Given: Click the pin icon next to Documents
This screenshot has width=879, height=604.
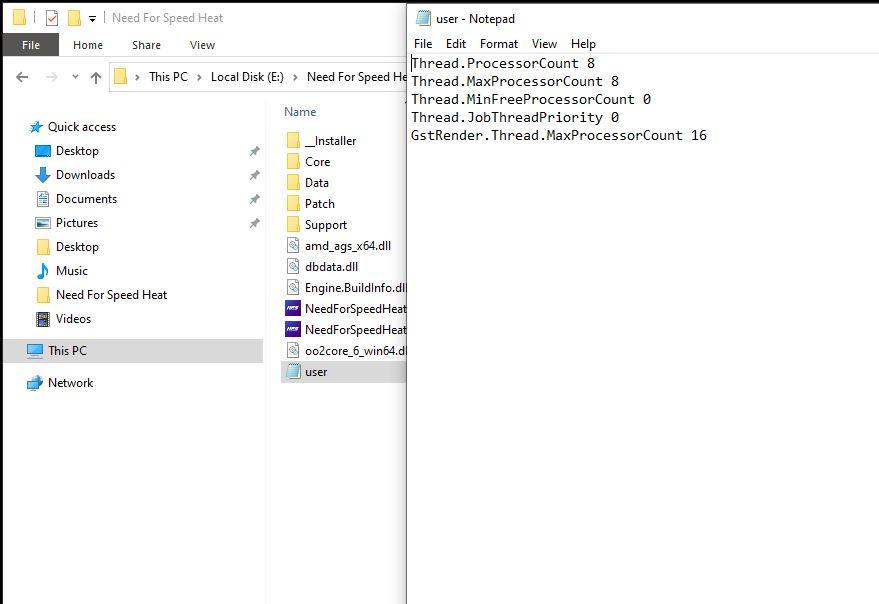Looking at the screenshot, I should click(x=255, y=199).
